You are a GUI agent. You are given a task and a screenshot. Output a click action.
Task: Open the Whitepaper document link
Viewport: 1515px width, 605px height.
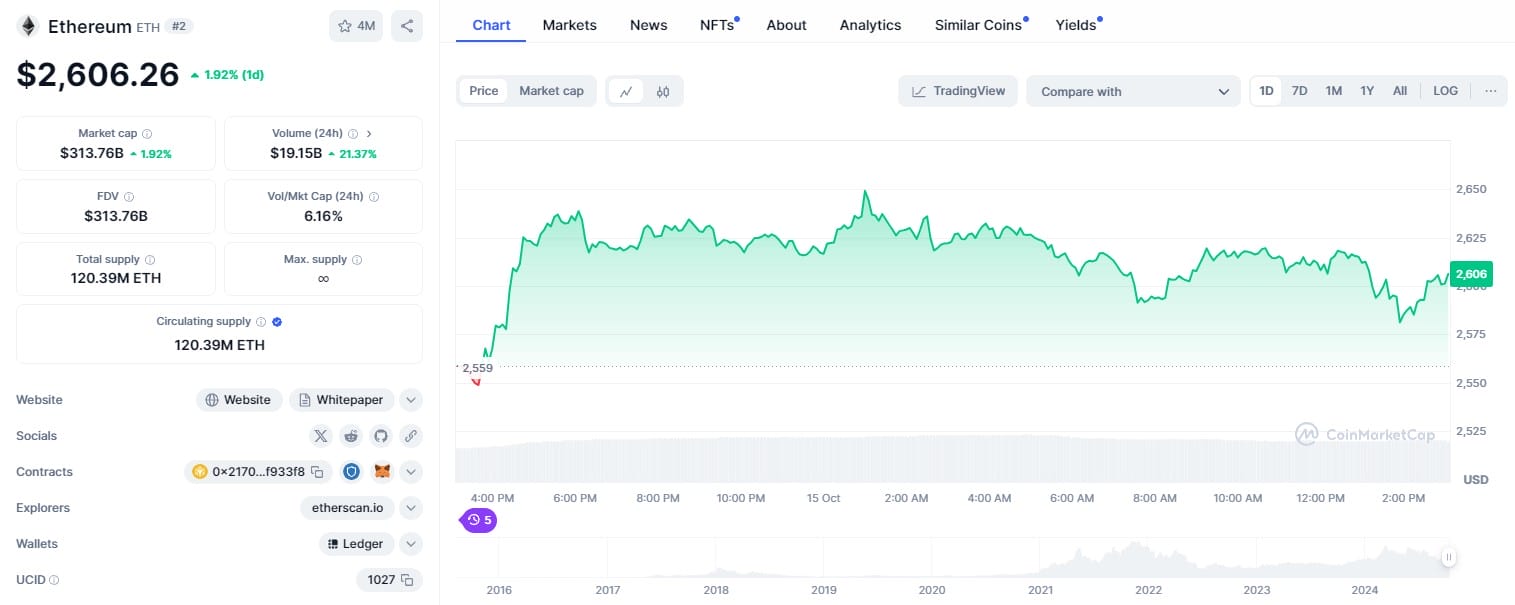[342, 400]
